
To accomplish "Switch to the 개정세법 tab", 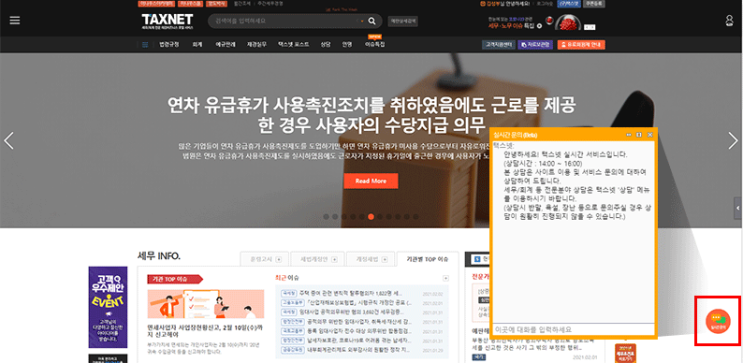I will point(370,259).
